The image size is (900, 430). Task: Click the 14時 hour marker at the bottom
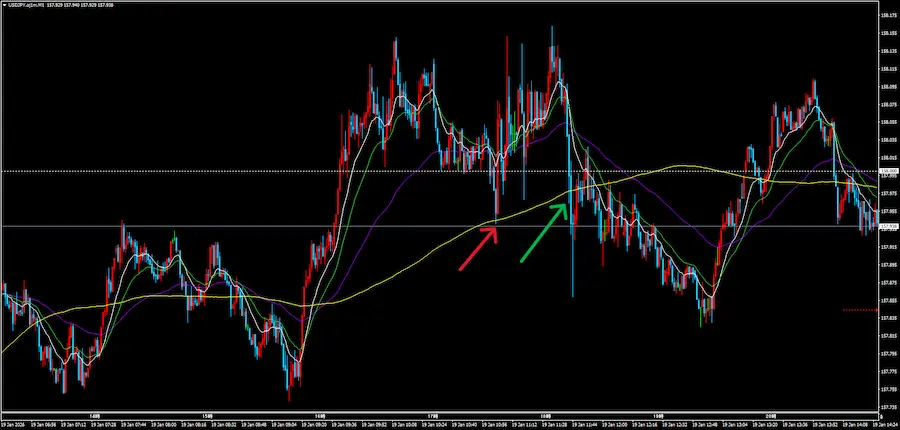coord(95,415)
